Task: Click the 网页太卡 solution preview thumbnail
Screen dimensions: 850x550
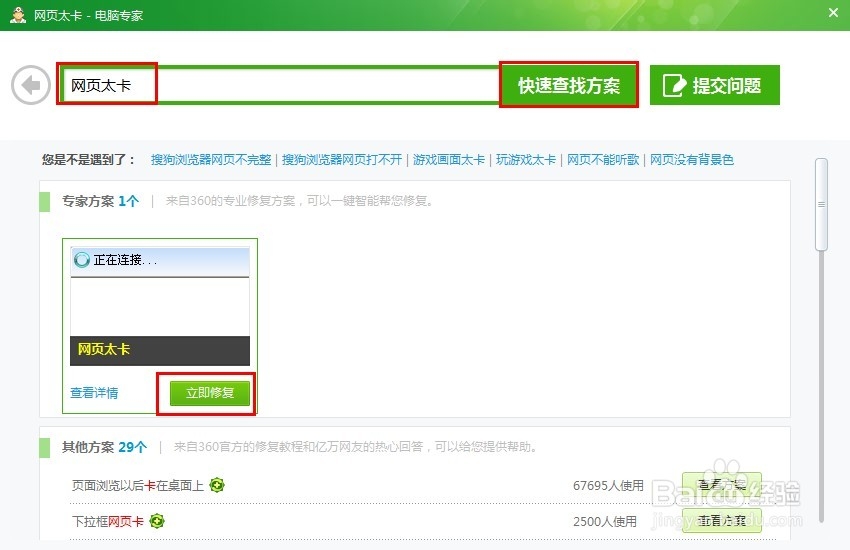Action: (160, 306)
